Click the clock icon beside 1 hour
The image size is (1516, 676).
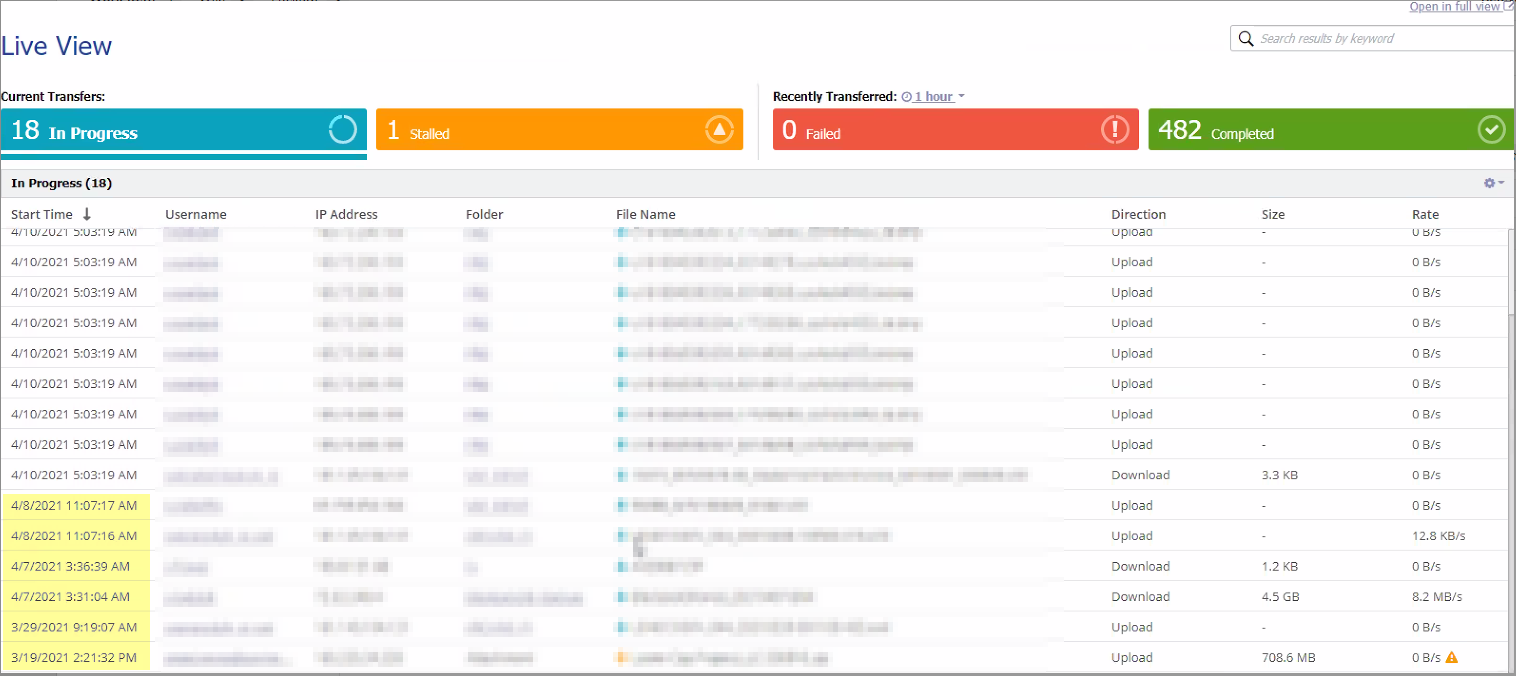click(x=906, y=97)
